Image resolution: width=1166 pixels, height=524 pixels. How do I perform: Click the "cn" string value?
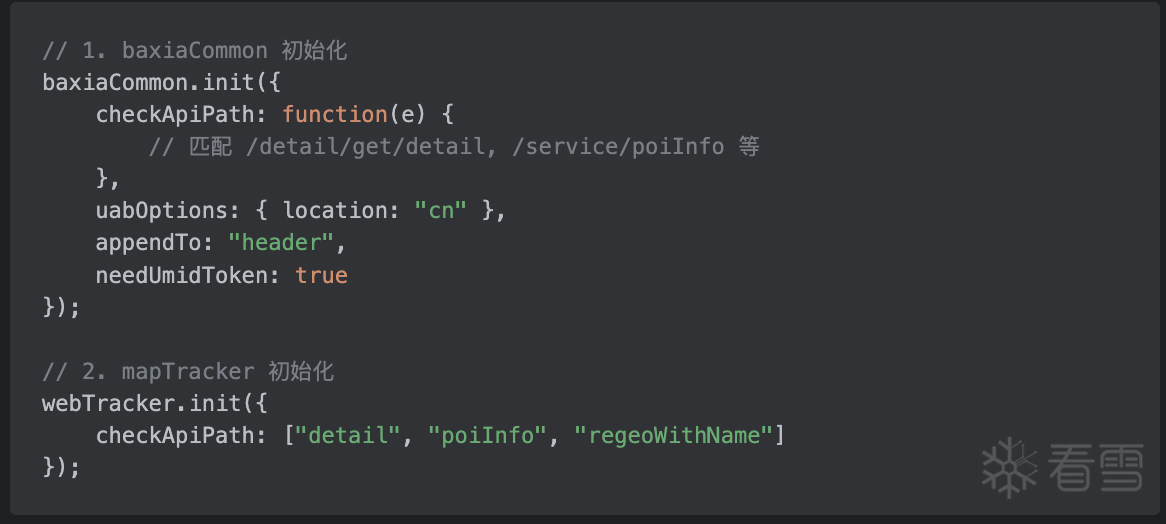(441, 211)
